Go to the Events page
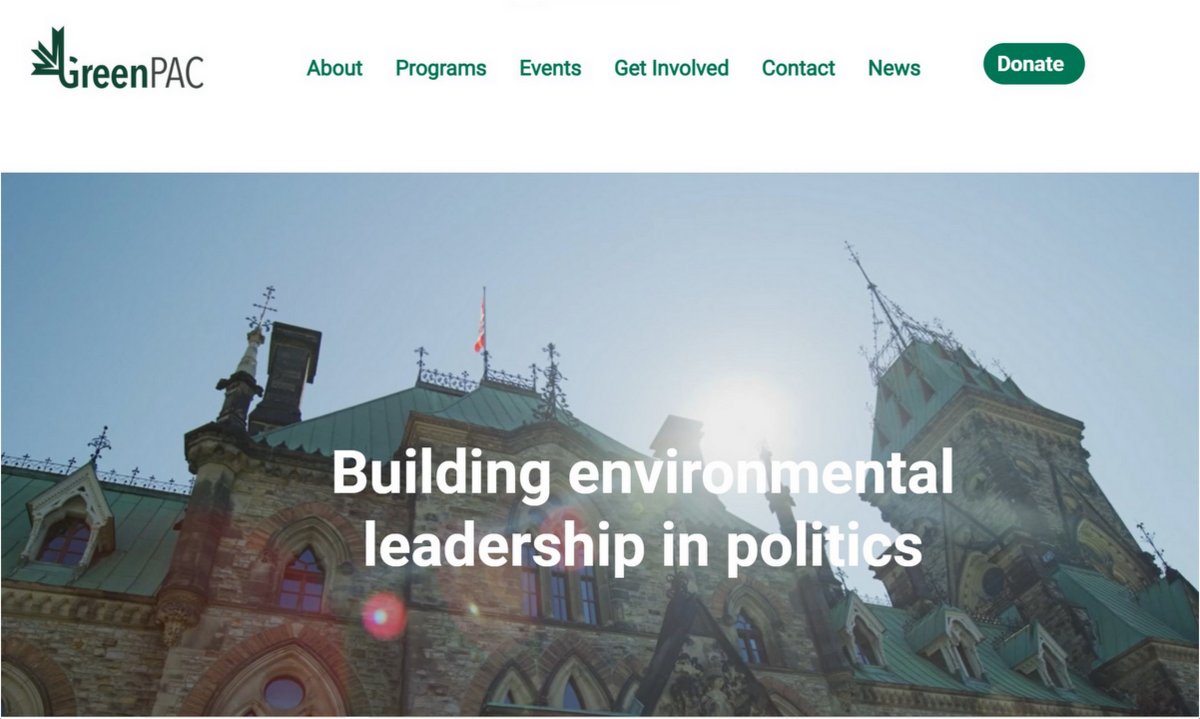This screenshot has width=1200, height=719. click(550, 68)
